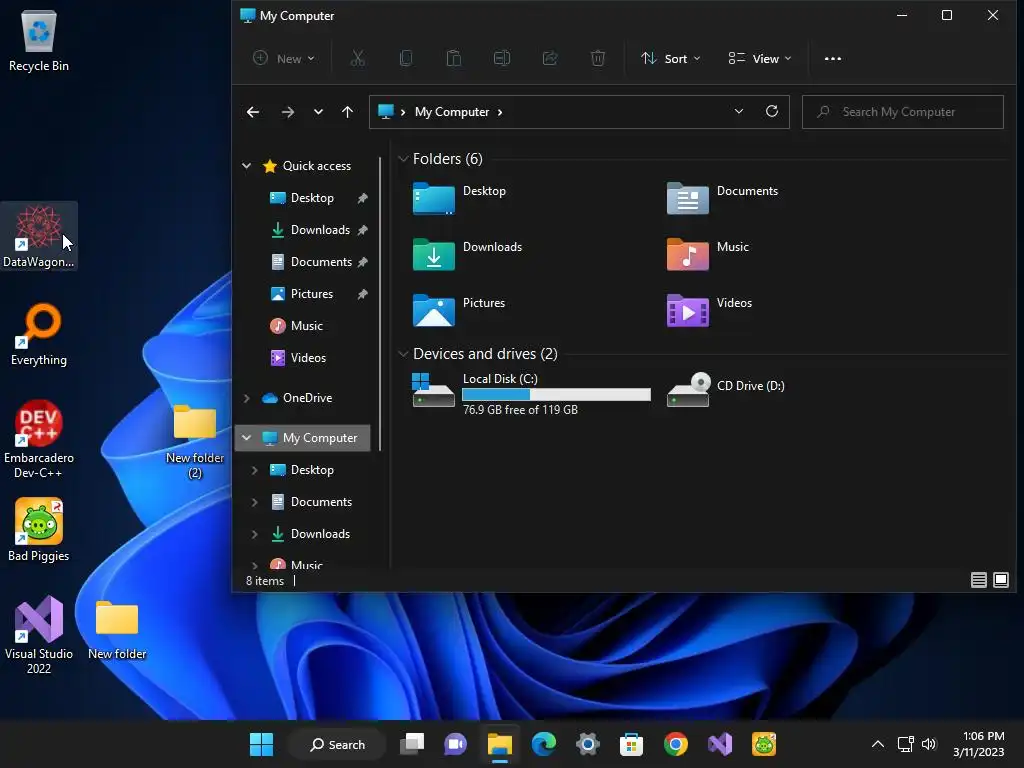The height and width of the screenshot is (768, 1024).
Task: Select the DataWagon desktop shortcut
Action: [39, 236]
